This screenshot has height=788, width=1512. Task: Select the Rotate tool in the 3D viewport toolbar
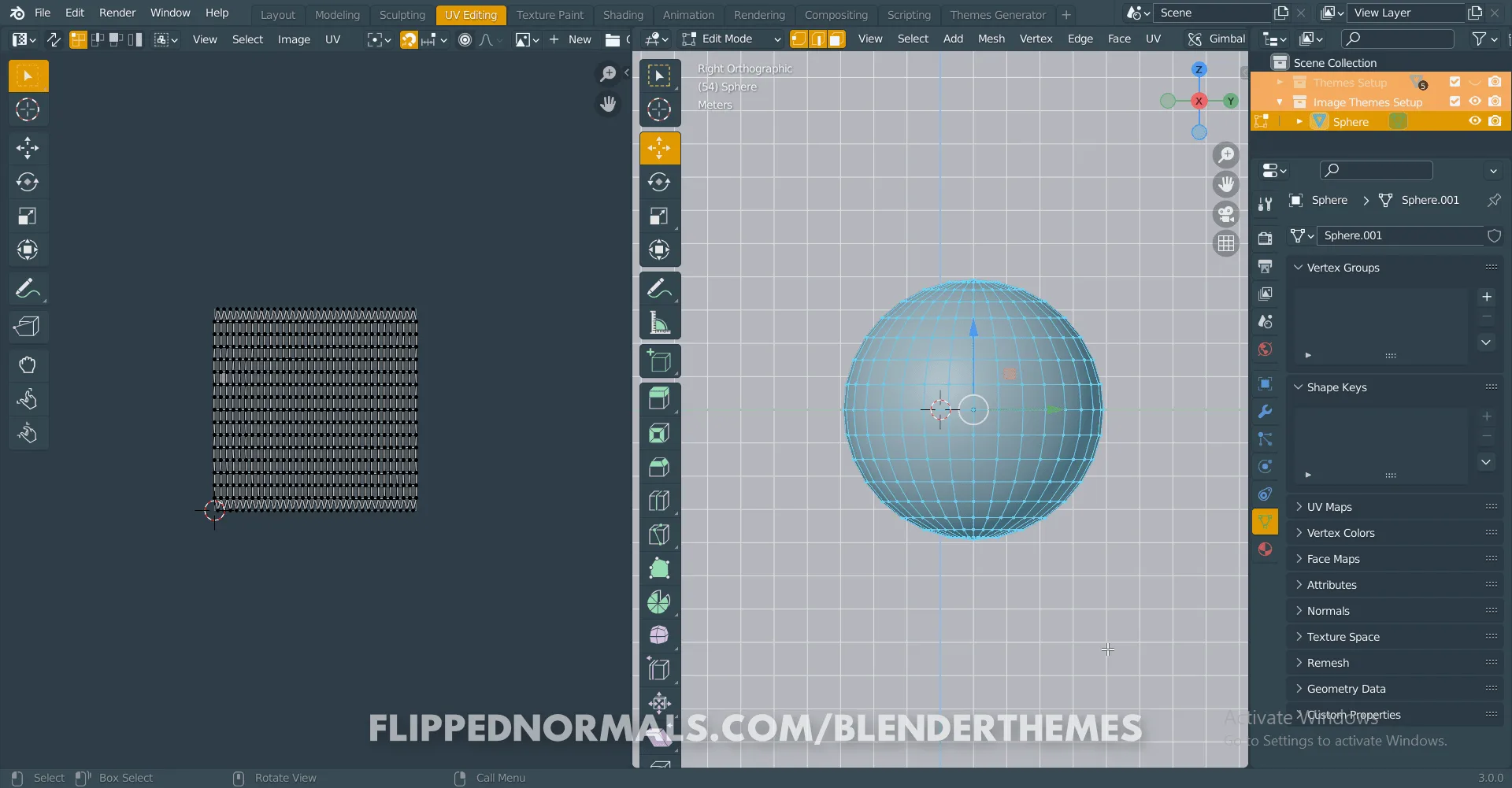point(660,182)
